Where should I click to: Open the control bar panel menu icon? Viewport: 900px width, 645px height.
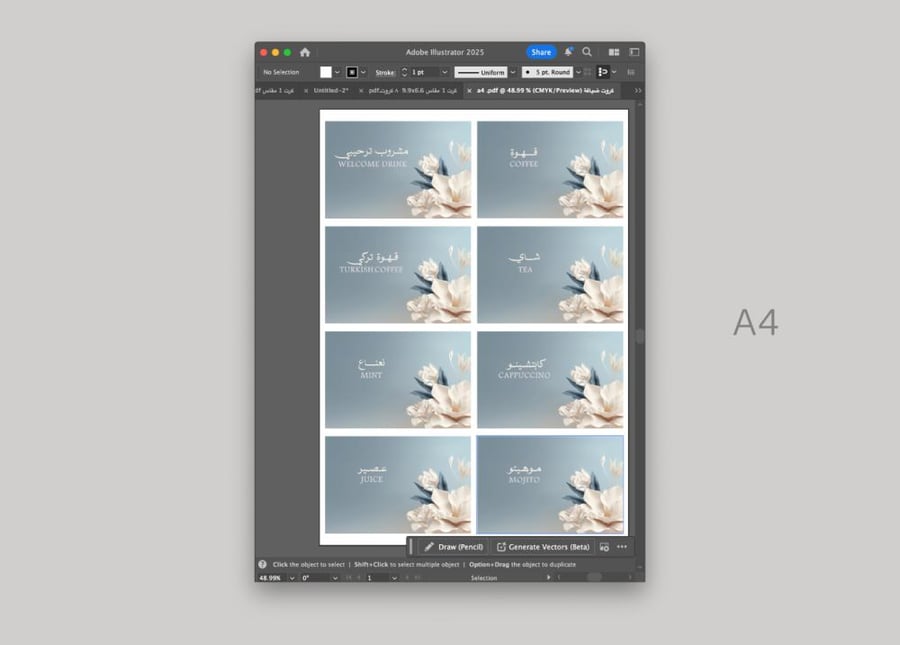631,72
